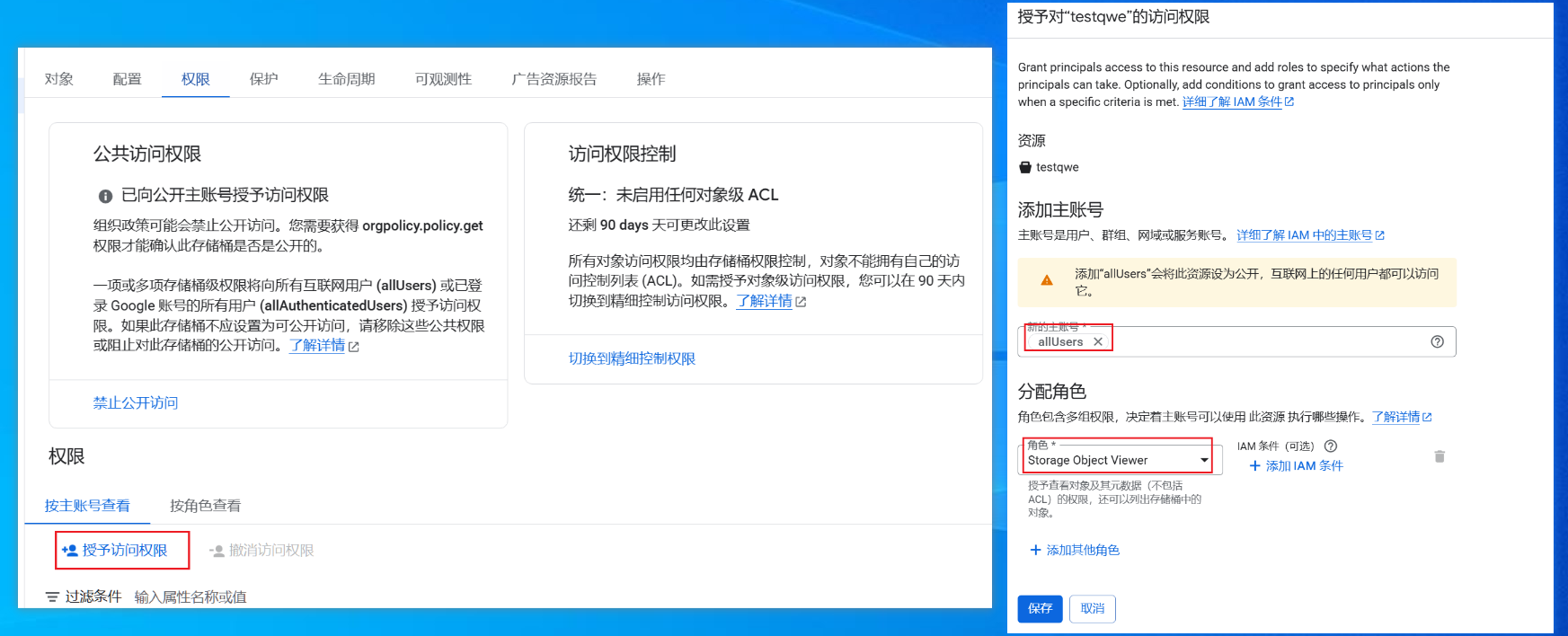Viewport: 1568px width, 636px height.
Task: Switch to 按角色查看 view
Action: (205, 506)
